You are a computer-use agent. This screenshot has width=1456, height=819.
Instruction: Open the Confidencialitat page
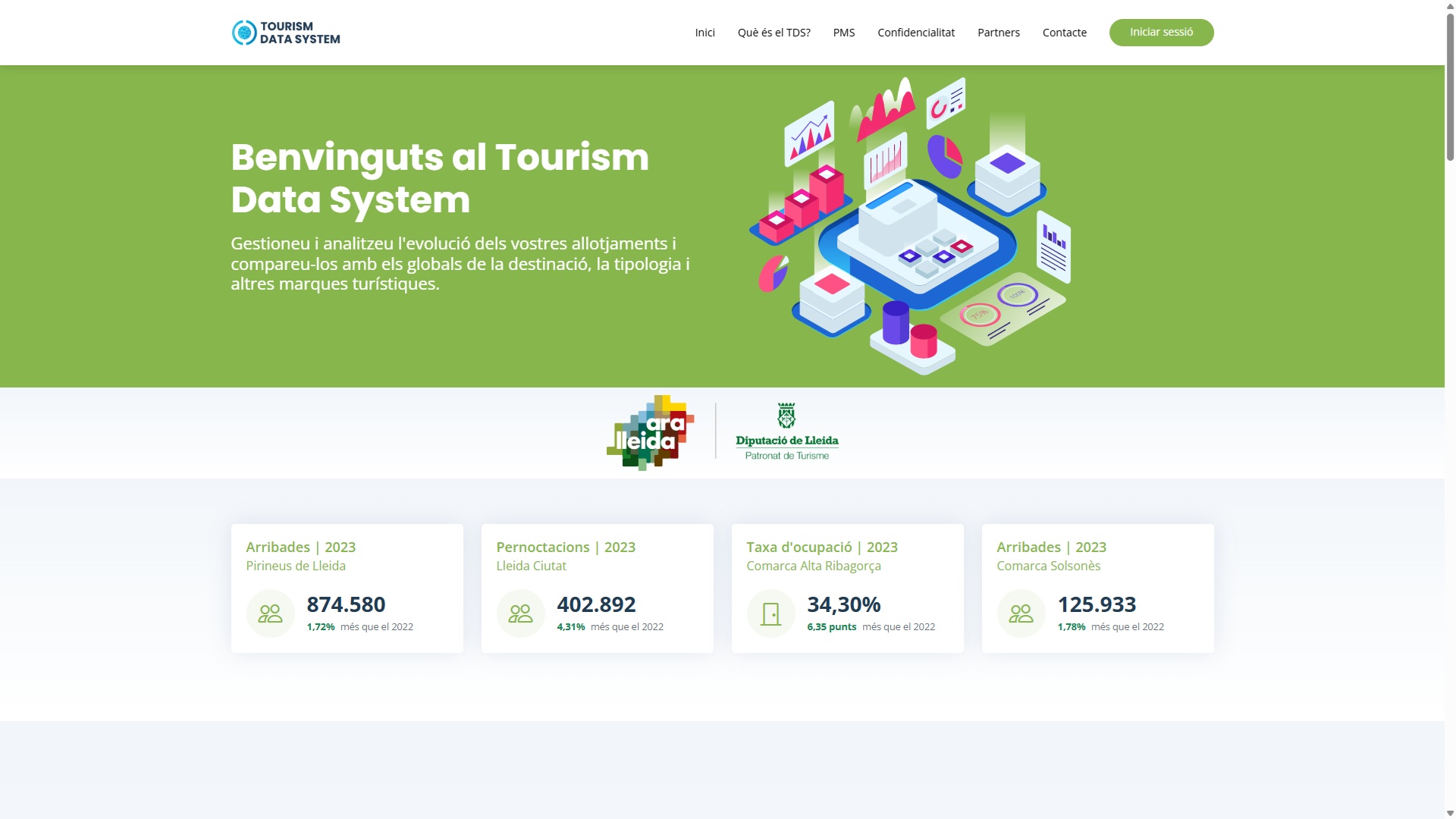click(x=915, y=33)
